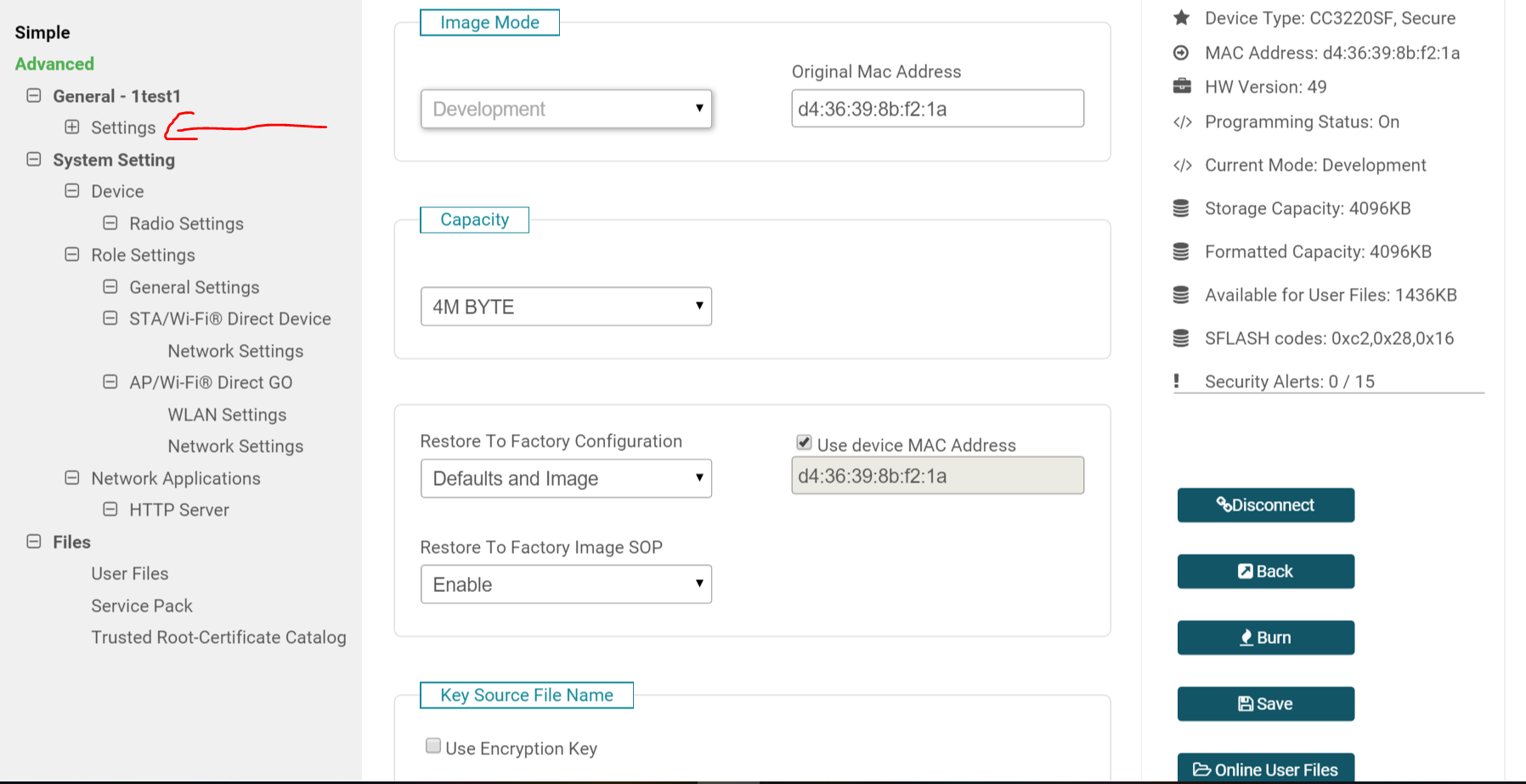Click the SFLASH codes database icon
Viewport: 1526px width, 784px height.
pos(1181,338)
